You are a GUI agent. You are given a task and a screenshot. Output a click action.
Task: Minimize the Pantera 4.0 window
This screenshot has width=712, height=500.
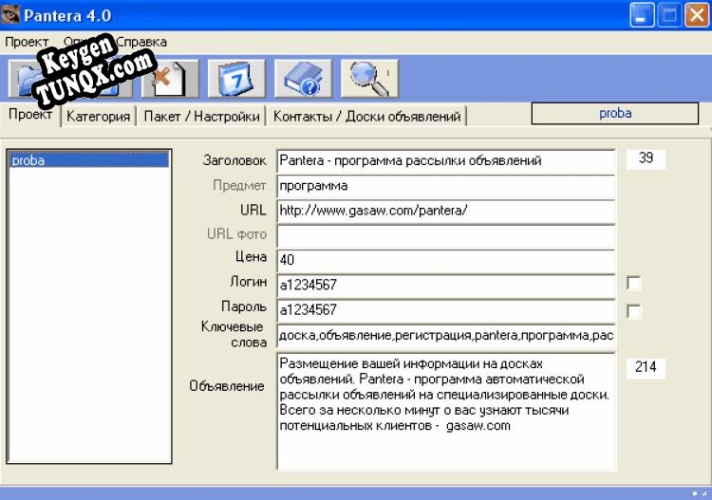coord(642,15)
